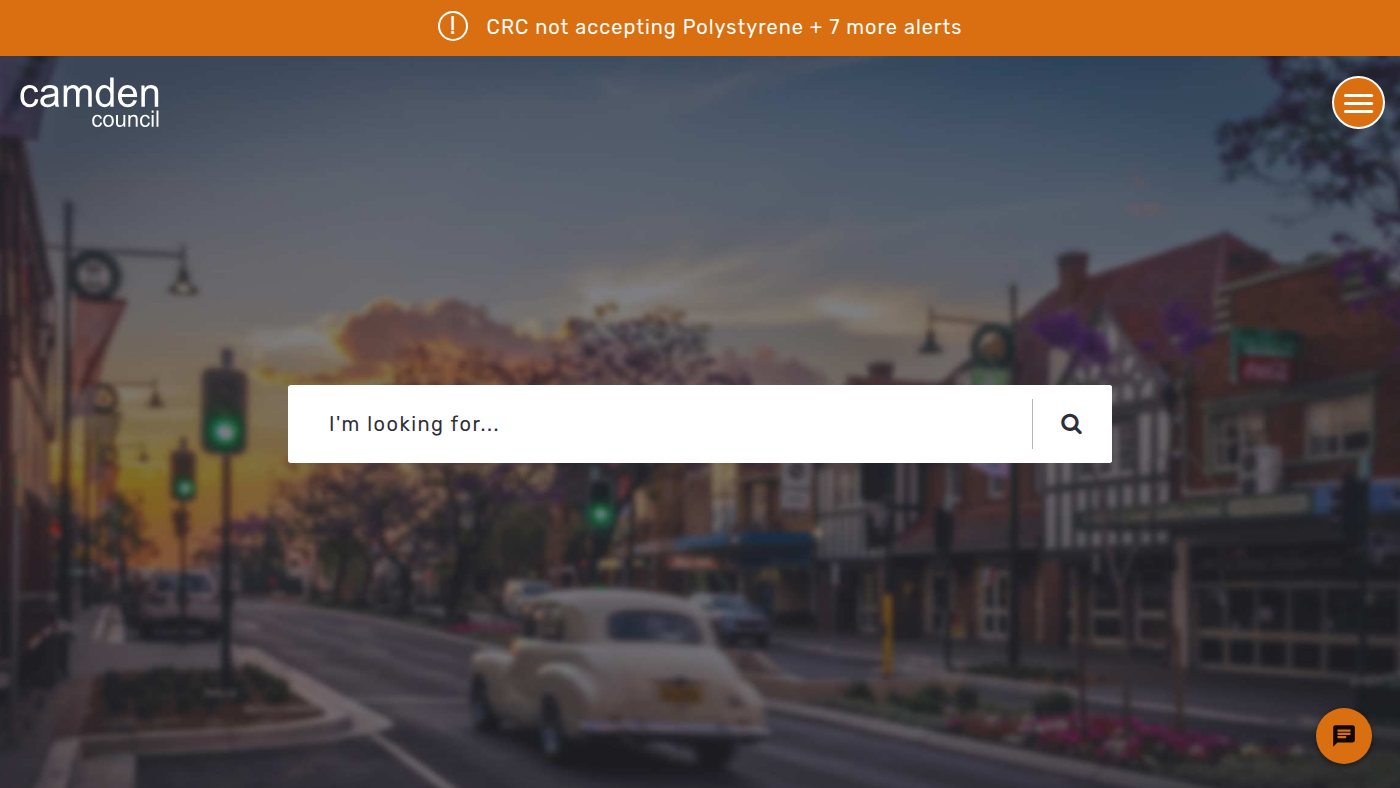This screenshot has height=788, width=1400.
Task: Open the CRC not accepting Polystyrene alert
Action: (x=724, y=27)
